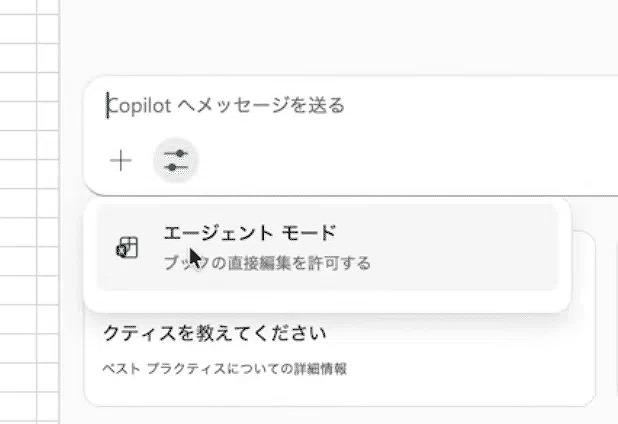Open the sliders settings icon in Copilot
Image resolution: width=618 pixels, height=424 pixels.
point(176,160)
